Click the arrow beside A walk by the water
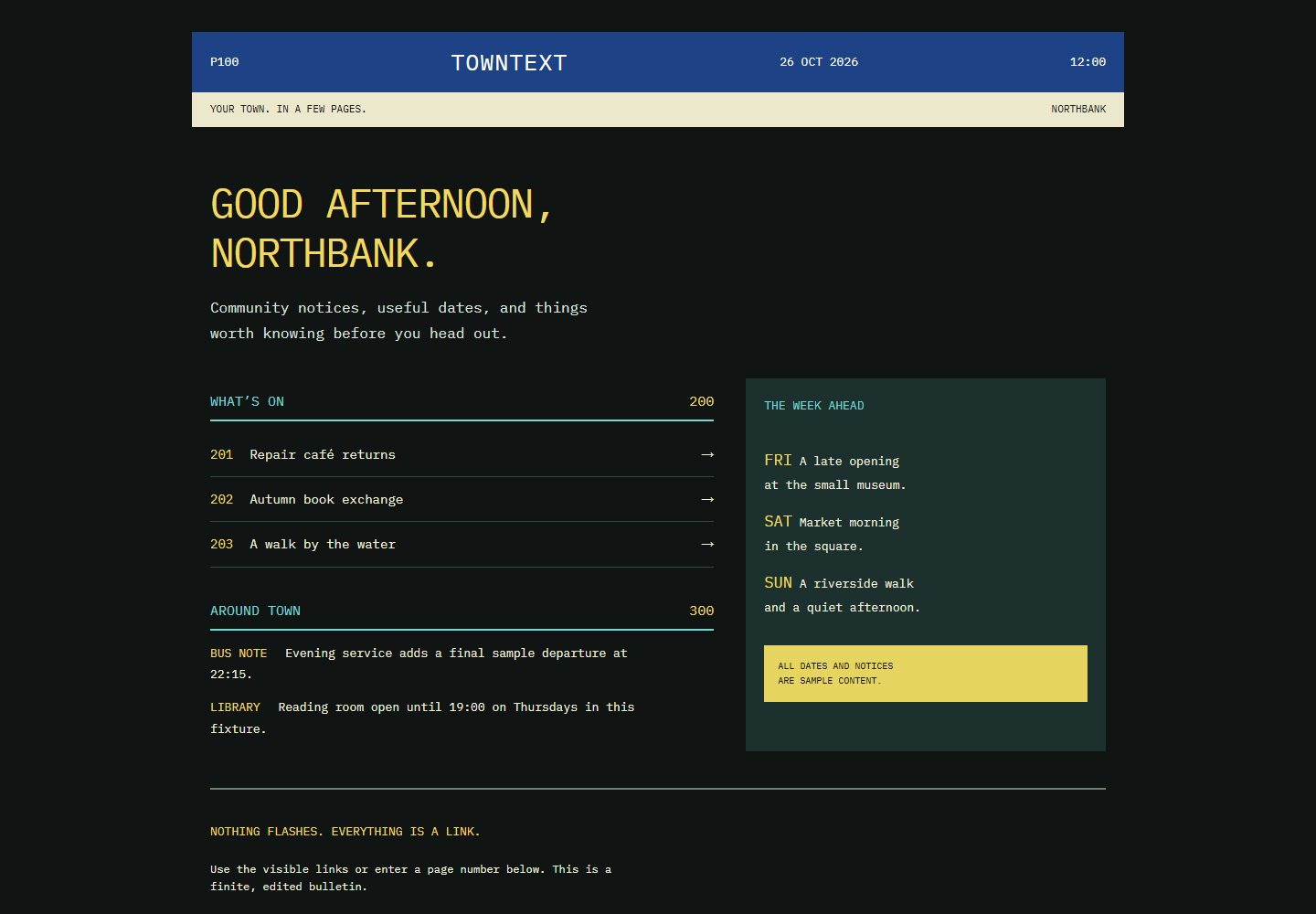1316x914 pixels. point(707,544)
